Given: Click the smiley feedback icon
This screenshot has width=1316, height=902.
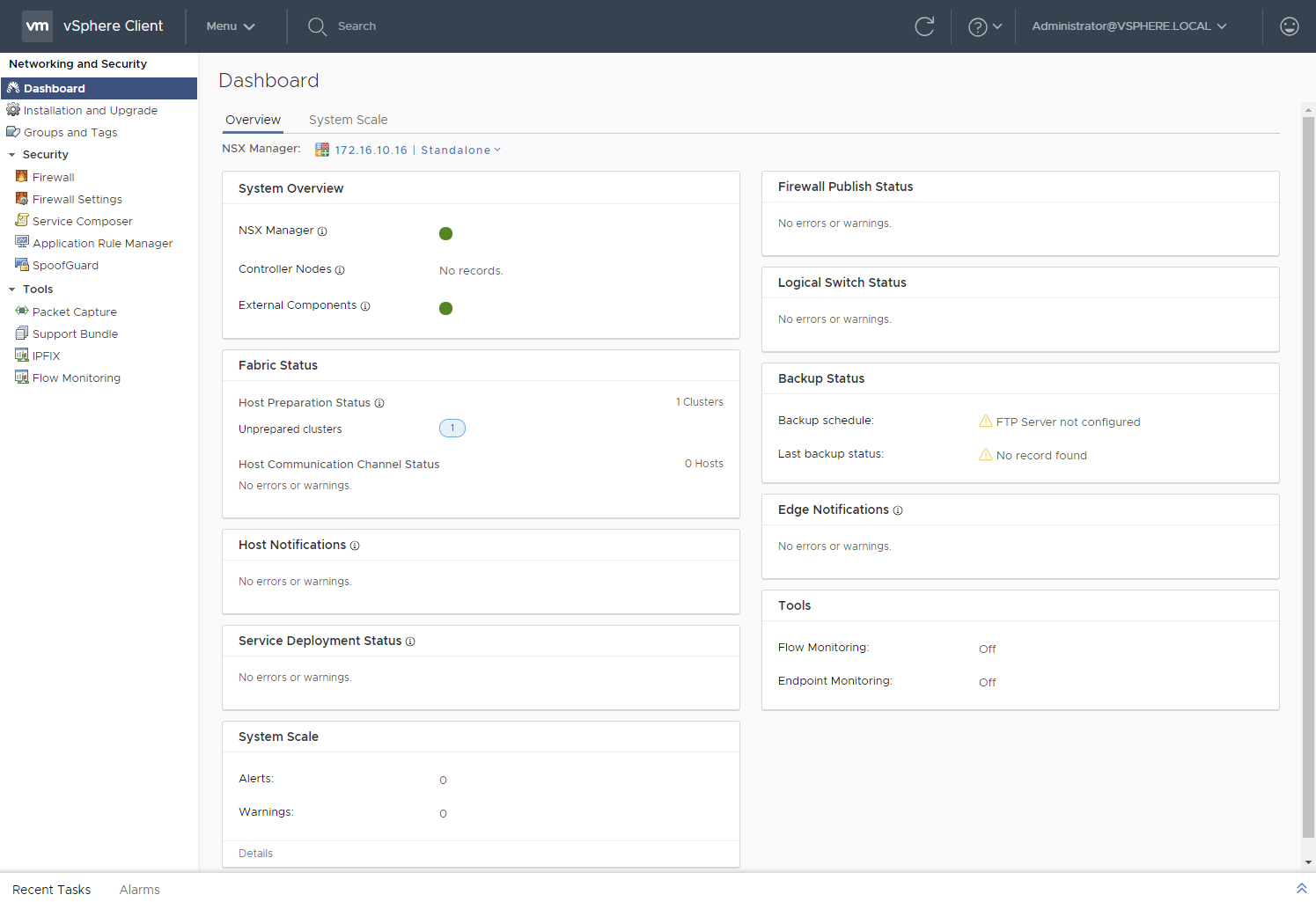Looking at the screenshot, I should 1289,26.
